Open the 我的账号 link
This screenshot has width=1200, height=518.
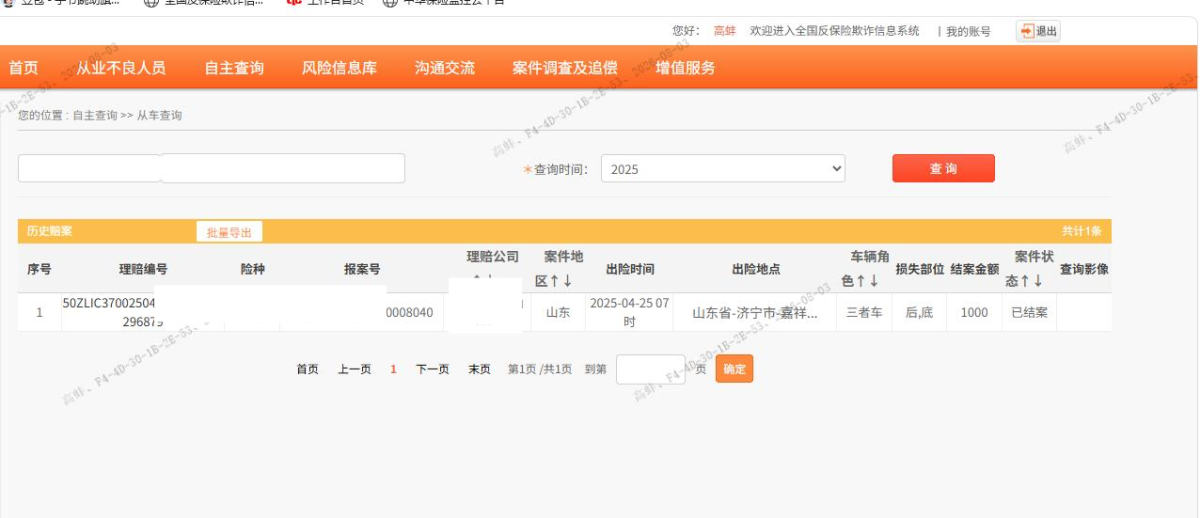[968, 32]
